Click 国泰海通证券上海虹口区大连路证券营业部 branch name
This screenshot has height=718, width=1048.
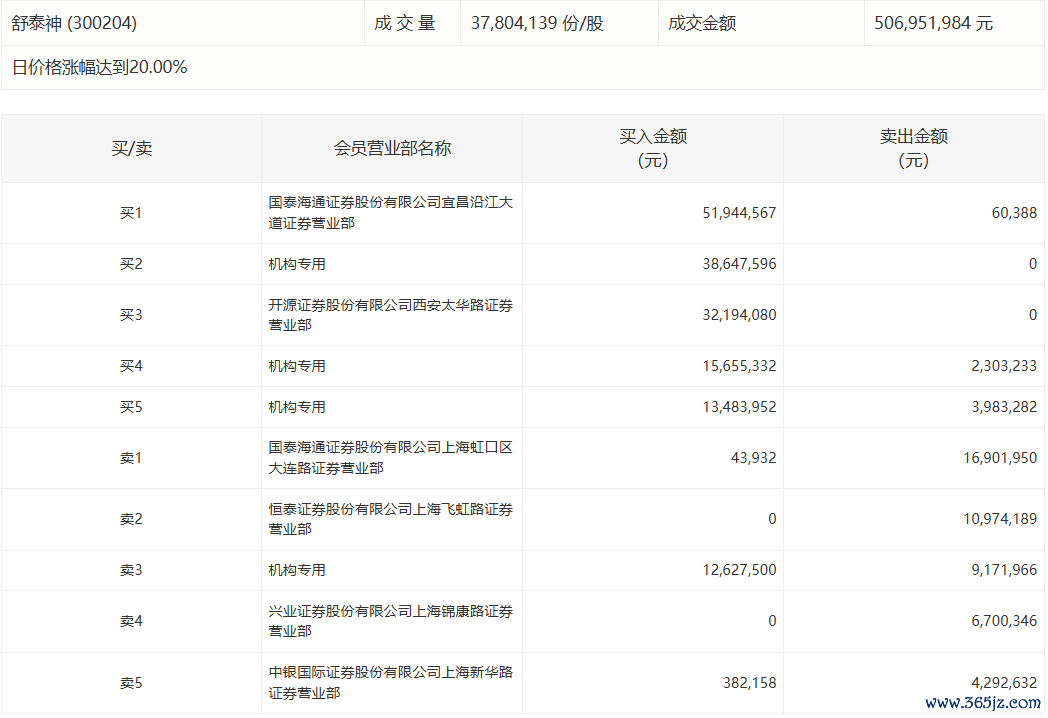390,458
